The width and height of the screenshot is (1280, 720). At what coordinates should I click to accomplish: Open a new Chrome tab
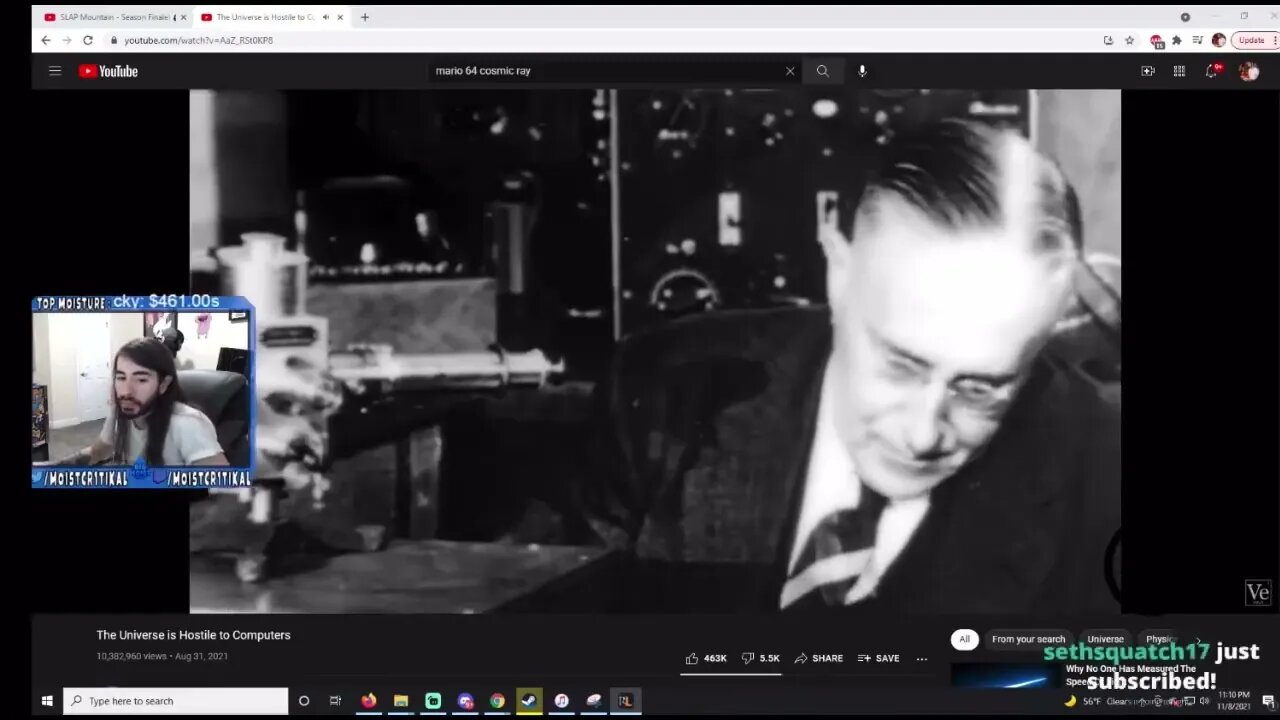pos(364,17)
